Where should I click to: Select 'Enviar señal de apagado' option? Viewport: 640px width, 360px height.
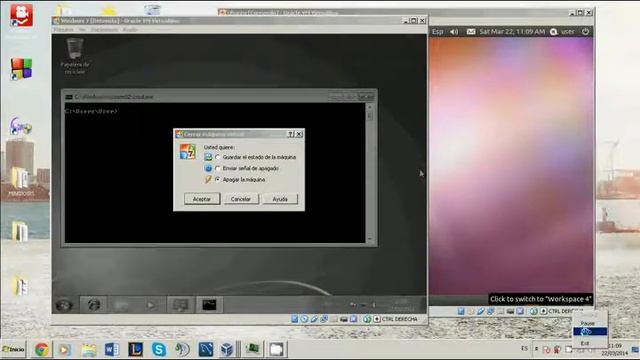pos(218,168)
